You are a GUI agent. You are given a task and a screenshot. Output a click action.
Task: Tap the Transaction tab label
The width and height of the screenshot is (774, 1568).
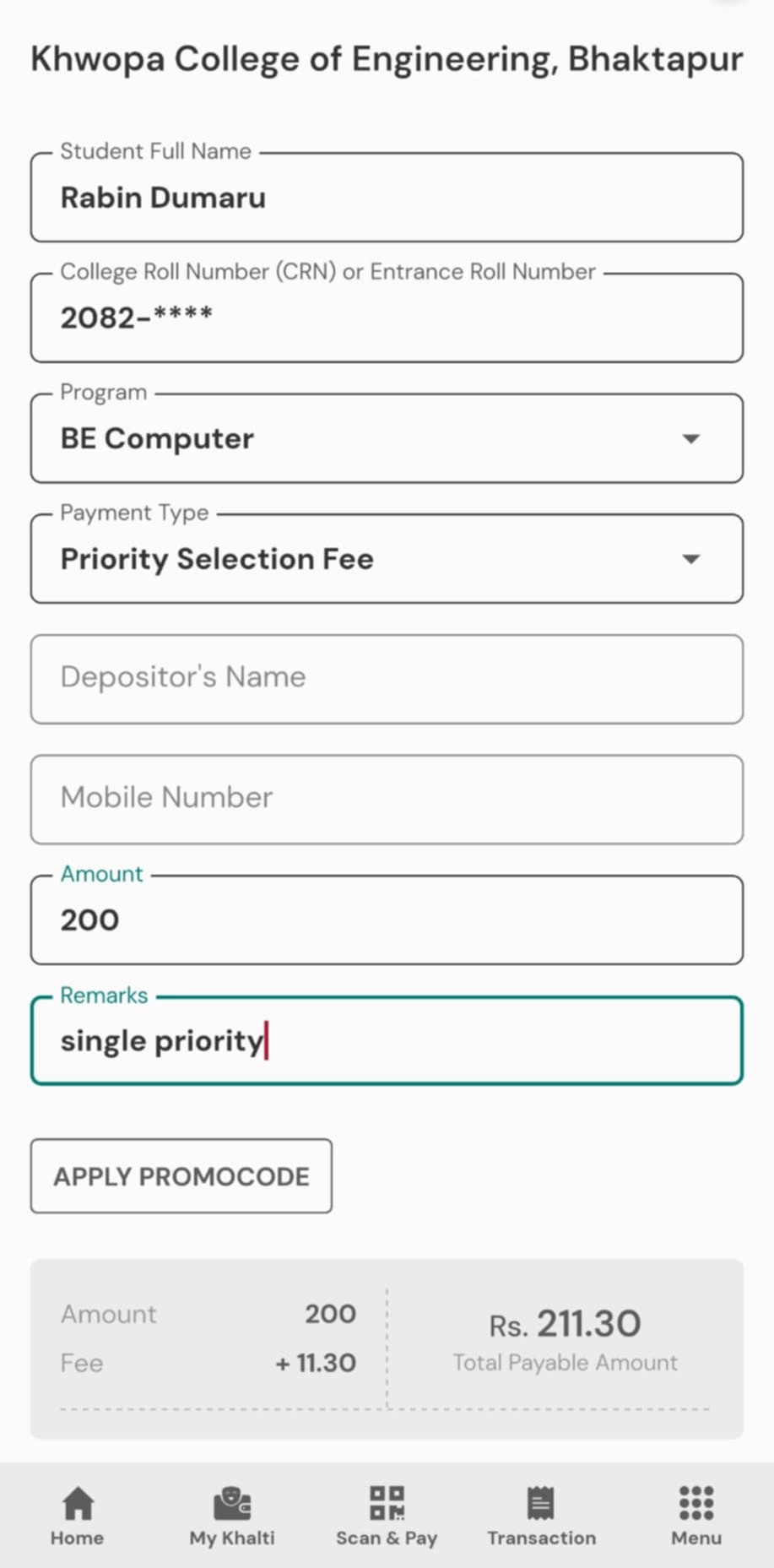pyautogui.click(x=541, y=1538)
